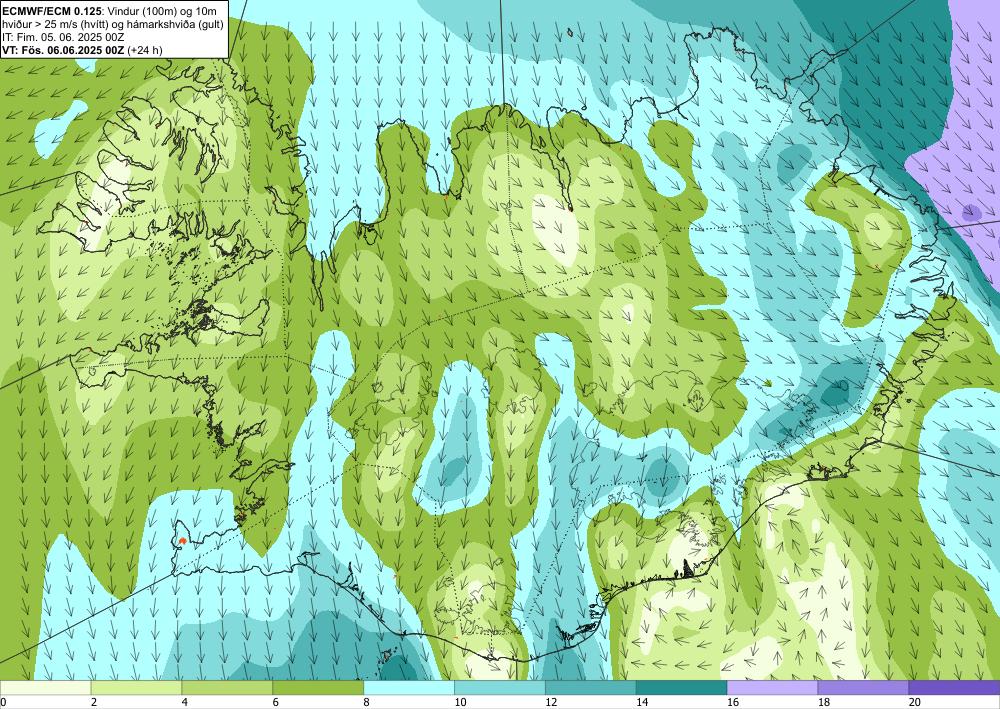
Task: Click the legend label '12'
Action: coord(551,702)
